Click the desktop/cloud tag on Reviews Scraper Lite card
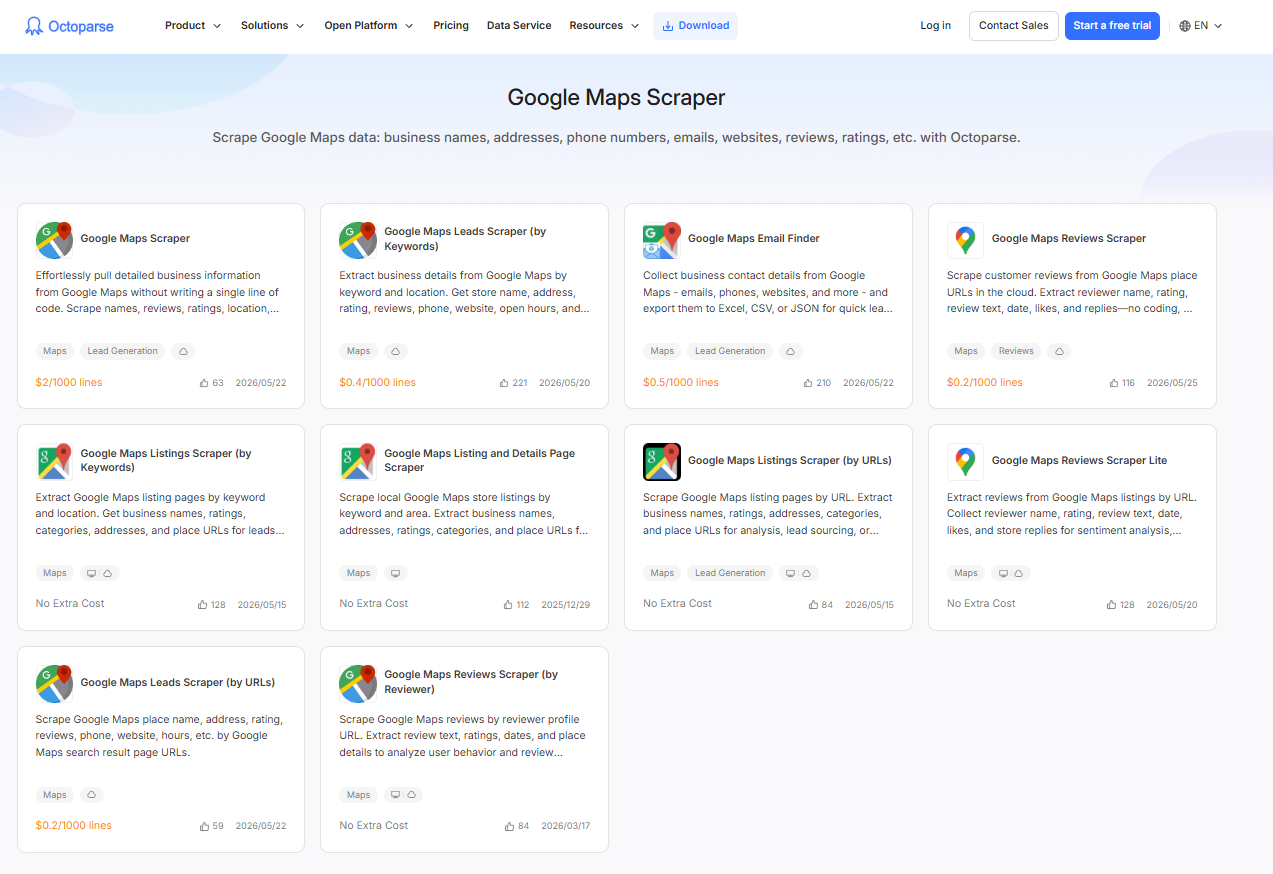This screenshot has width=1273, height=874. 1011,573
